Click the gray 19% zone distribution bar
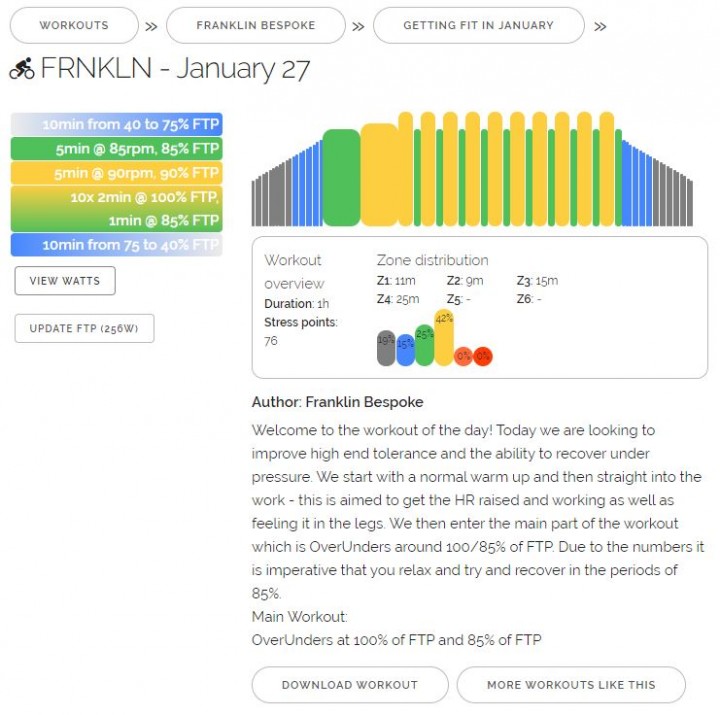The width and height of the screenshot is (720, 715). click(386, 348)
